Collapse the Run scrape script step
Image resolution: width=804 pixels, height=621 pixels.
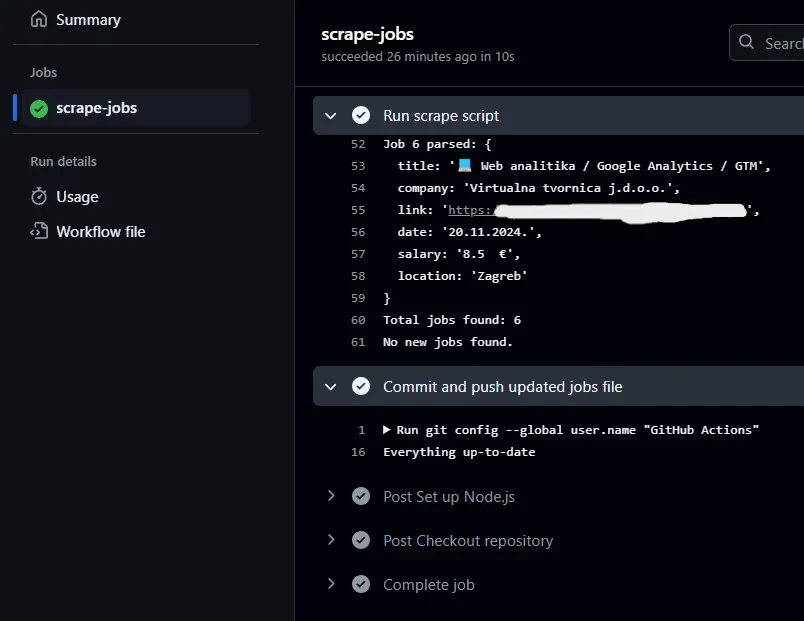point(331,116)
